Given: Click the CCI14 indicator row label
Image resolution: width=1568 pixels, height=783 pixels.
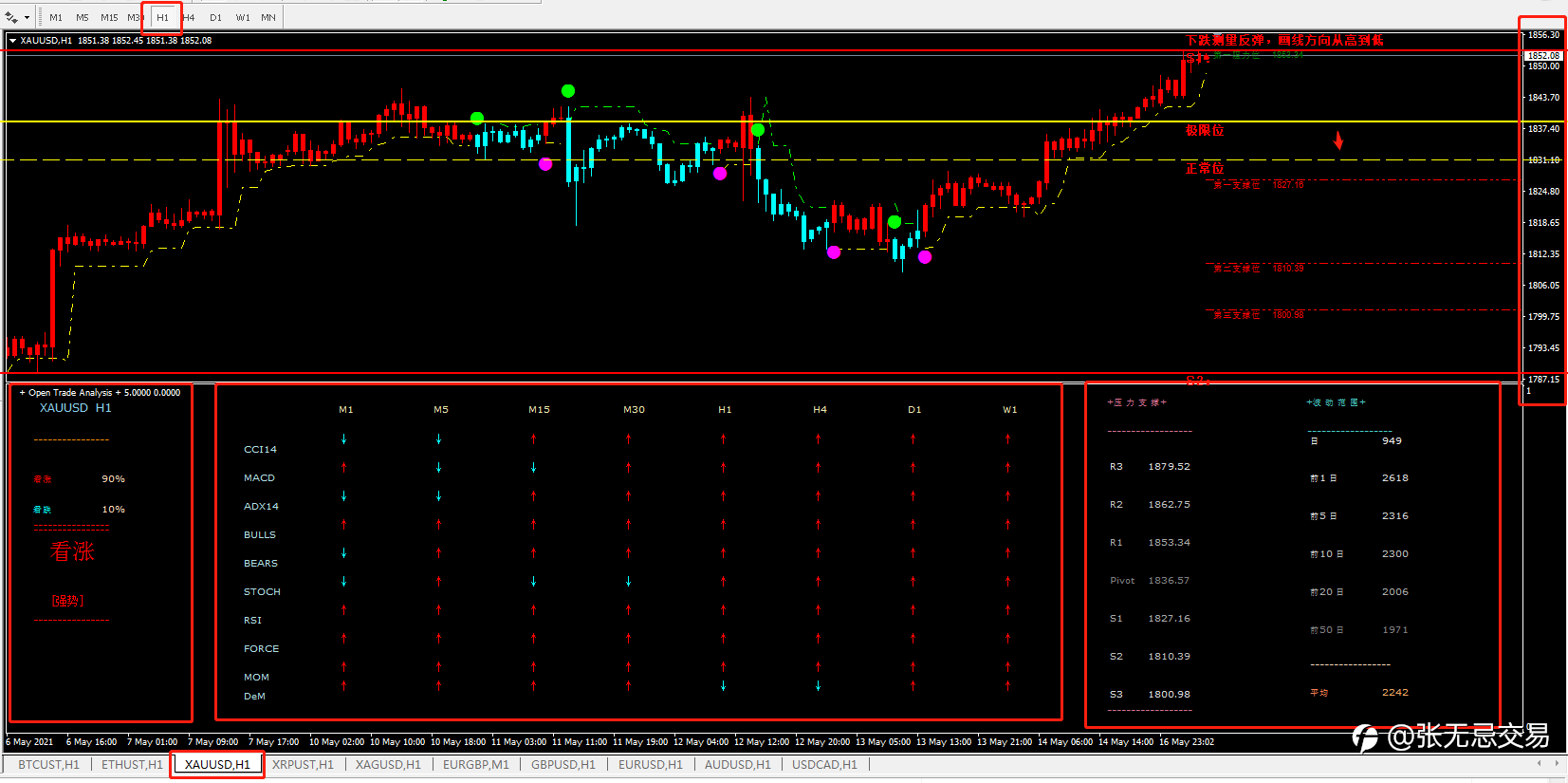Looking at the screenshot, I should pos(260,450).
